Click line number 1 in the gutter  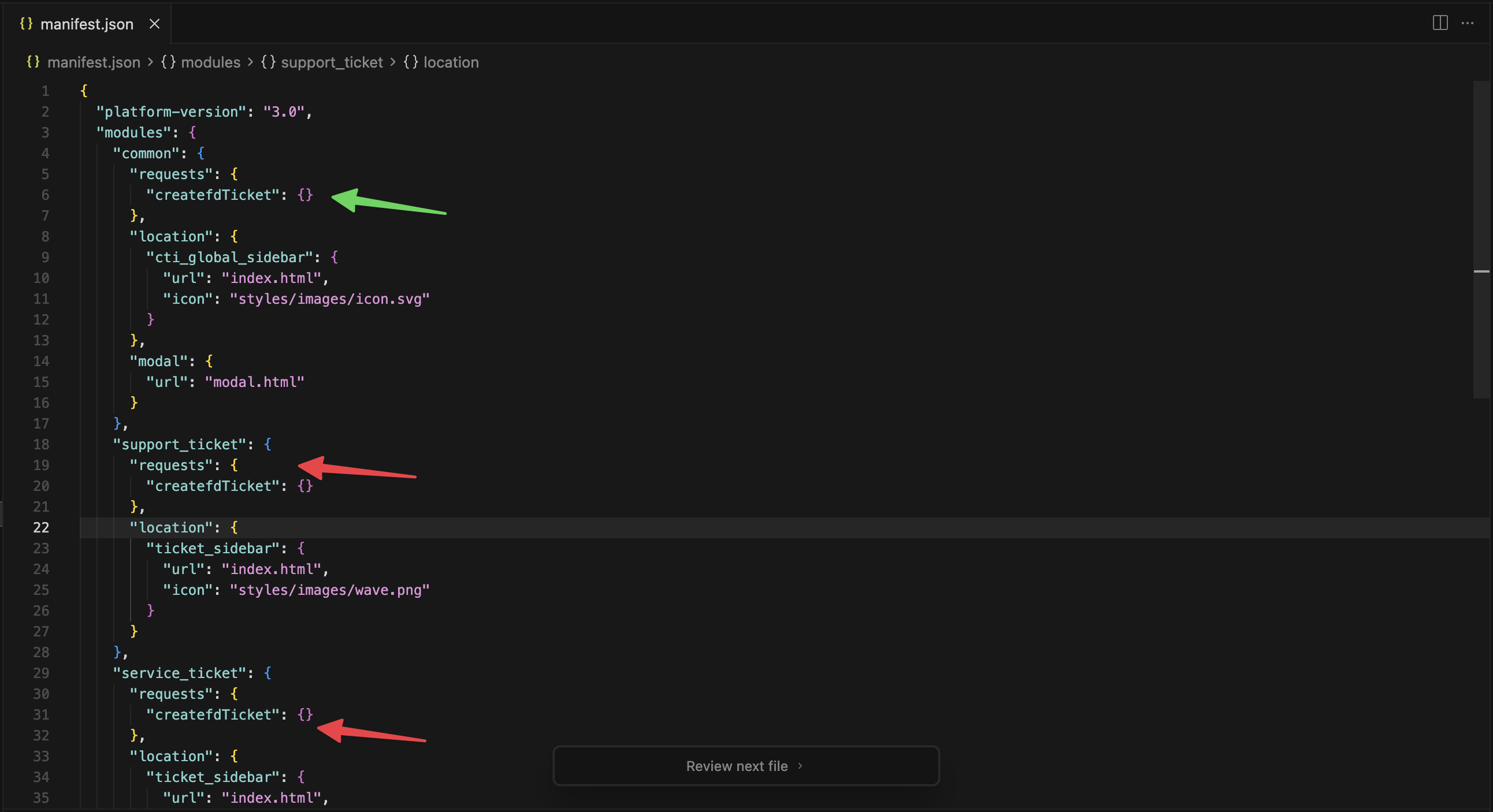45,91
